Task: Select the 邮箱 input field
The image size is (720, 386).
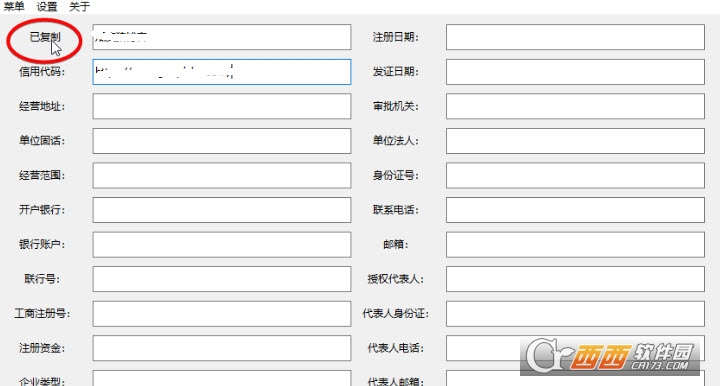Action: [x=575, y=245]
